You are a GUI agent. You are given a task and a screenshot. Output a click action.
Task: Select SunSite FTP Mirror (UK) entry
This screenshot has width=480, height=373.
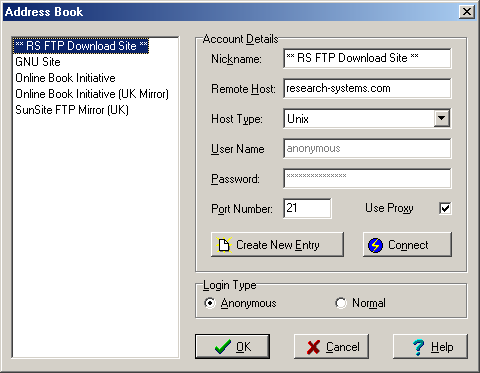pyautogui.click(x=72, y=110)
